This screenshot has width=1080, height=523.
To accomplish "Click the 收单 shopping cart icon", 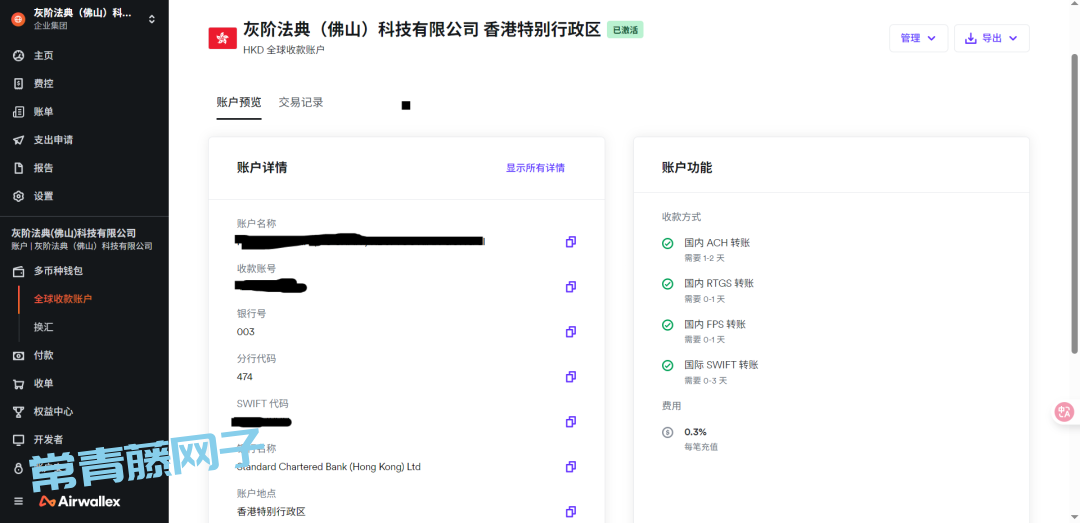I will pos(19,383).
